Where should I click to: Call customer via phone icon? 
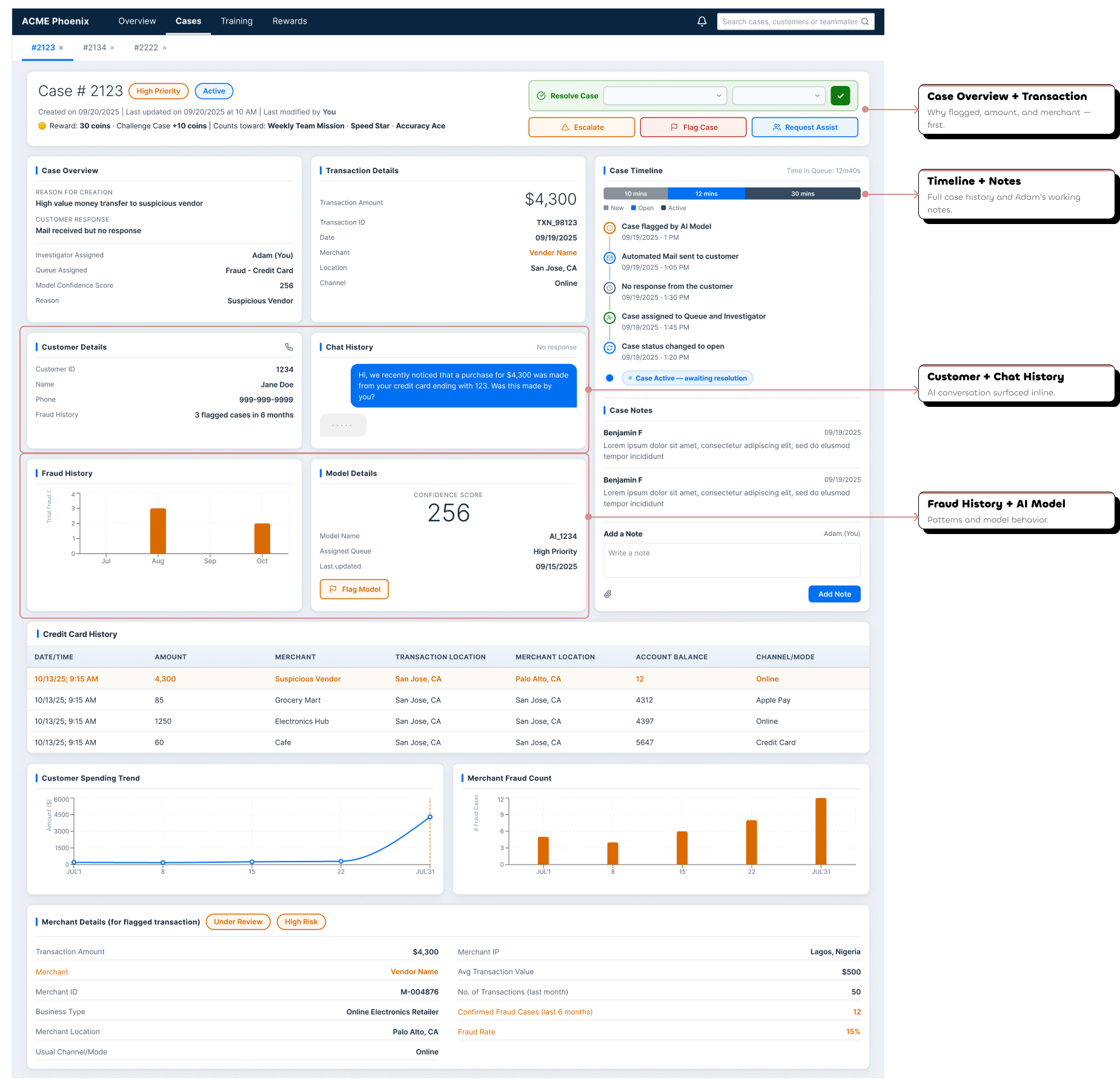[289, 347]
